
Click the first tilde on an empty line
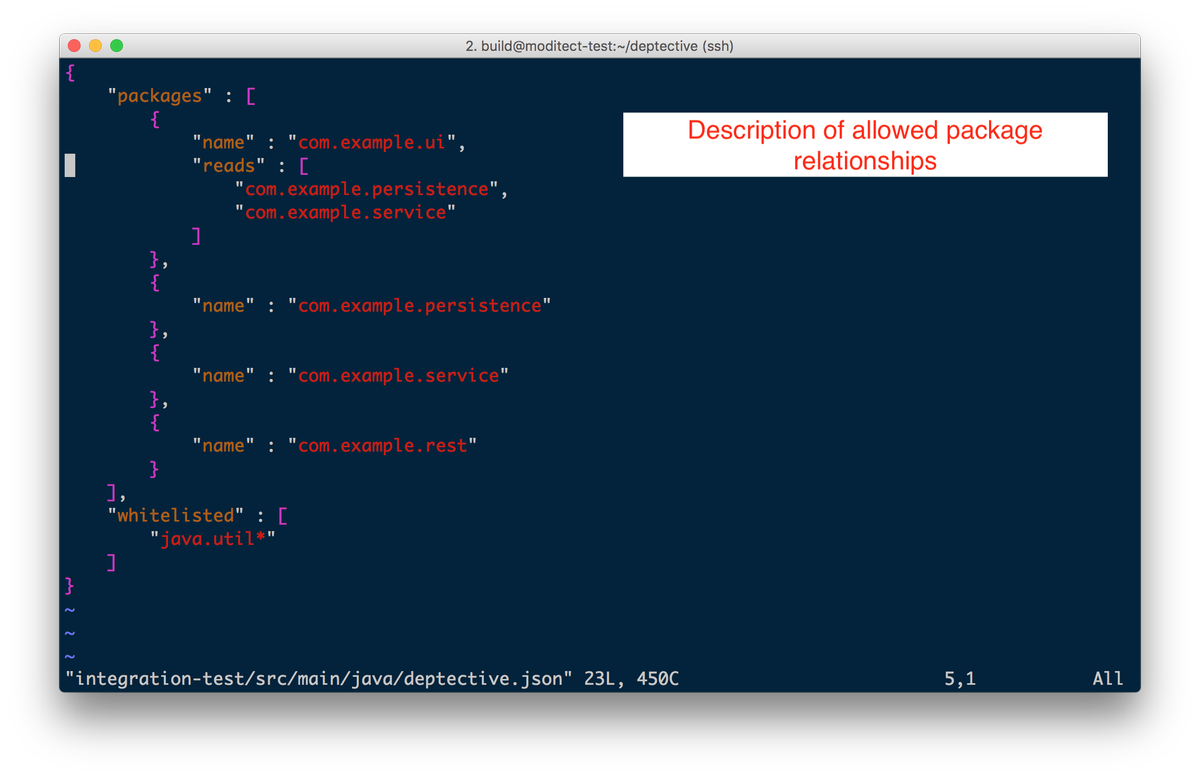(68, 608)
